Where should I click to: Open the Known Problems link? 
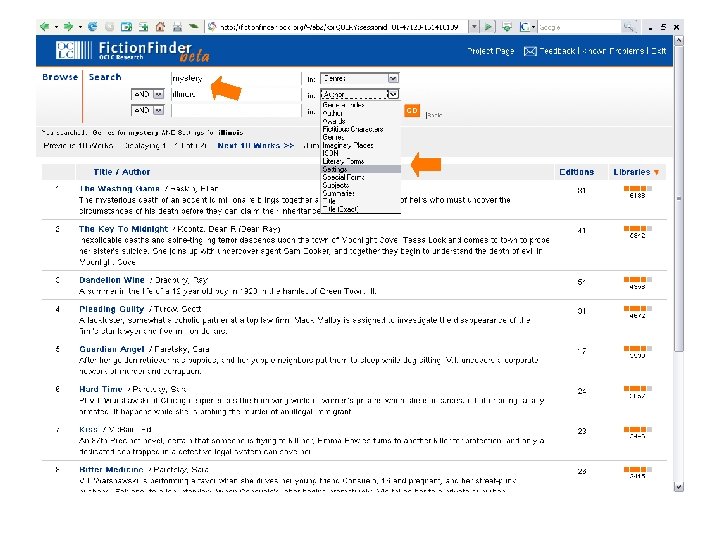[x=613, y=51]
